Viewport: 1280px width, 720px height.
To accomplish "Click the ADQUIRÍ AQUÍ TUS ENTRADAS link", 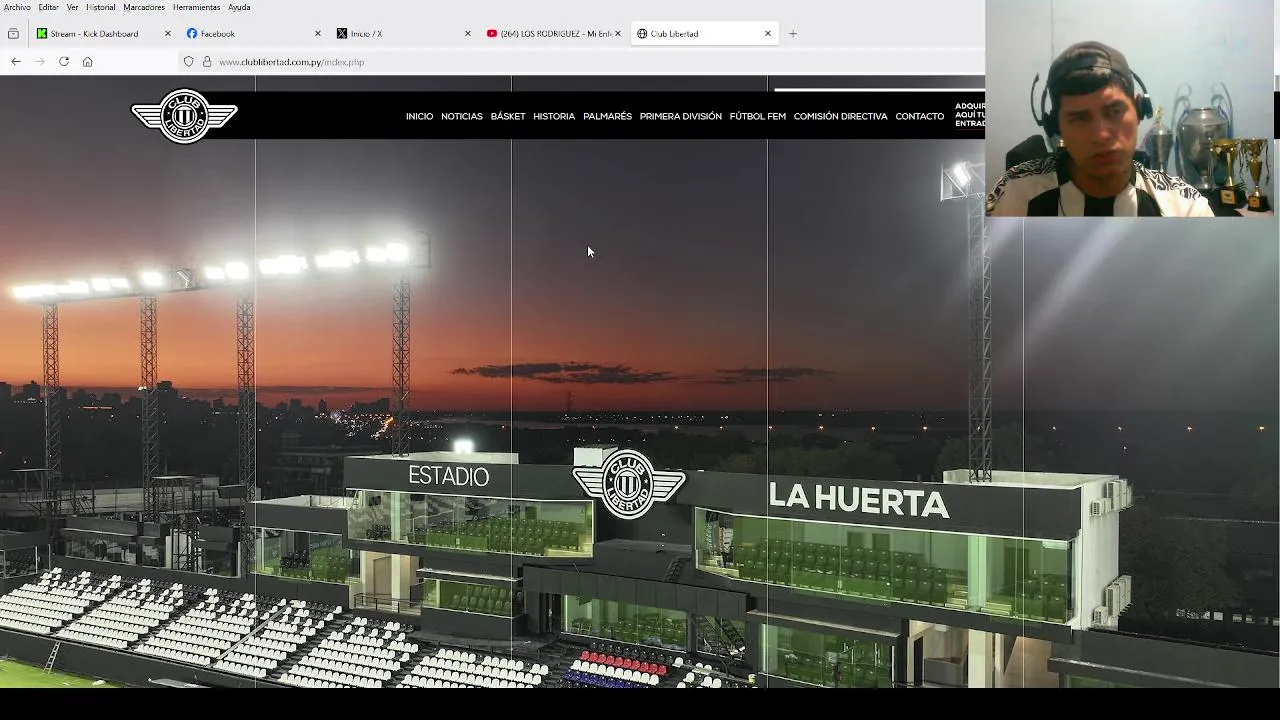I will tap(970, 115).
